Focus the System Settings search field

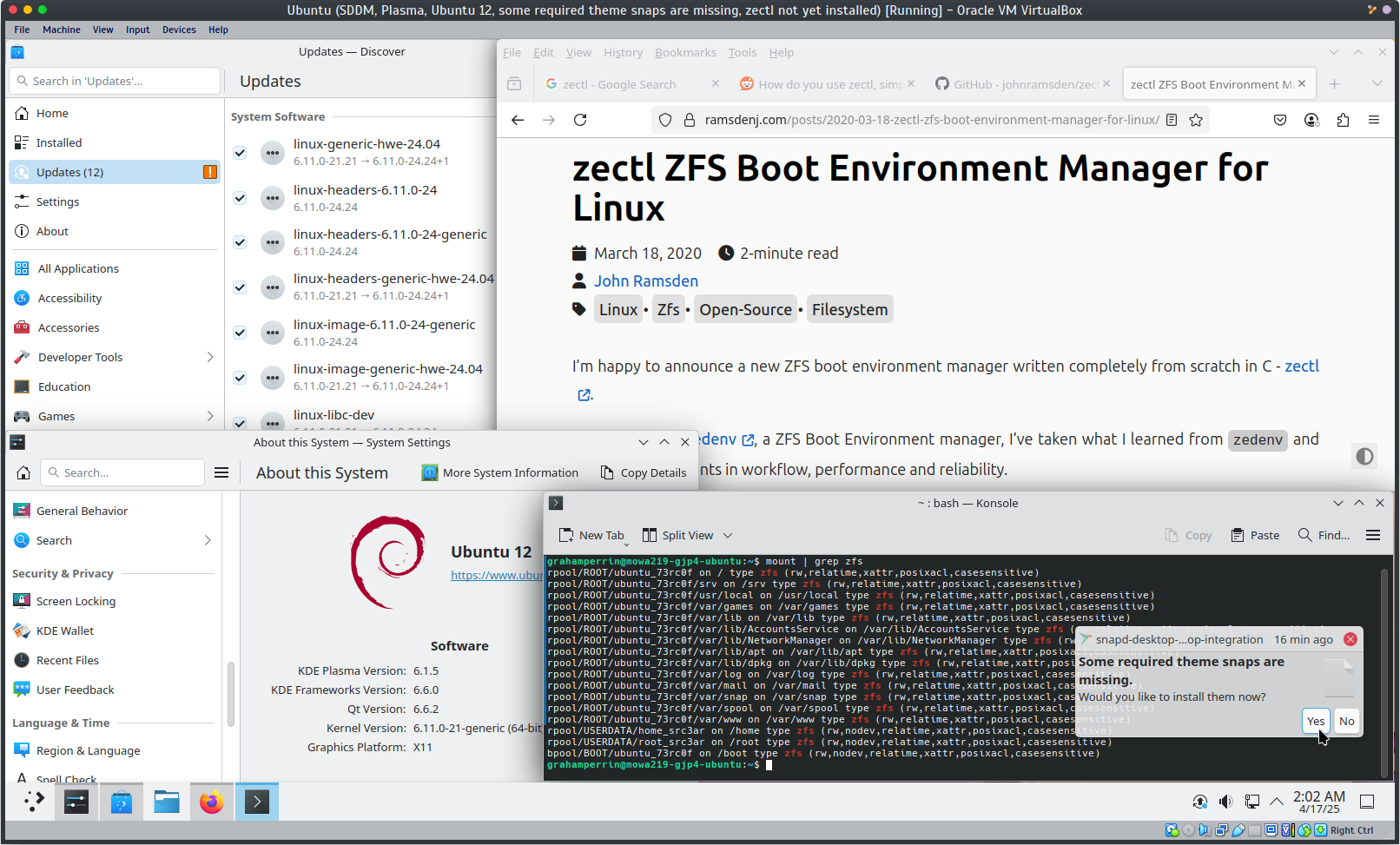click(x=122, y=472)
